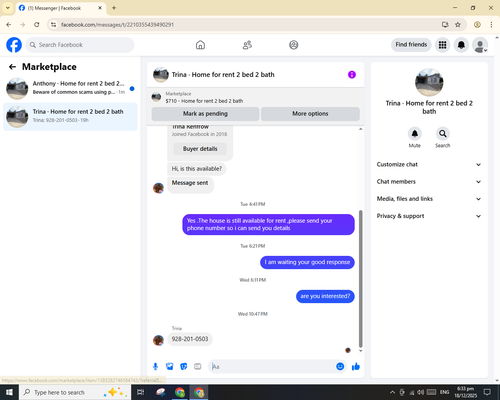Screen dimensions: 500x400
Task: Focus the Search Facebook field
Action: [x=80, y=45]
